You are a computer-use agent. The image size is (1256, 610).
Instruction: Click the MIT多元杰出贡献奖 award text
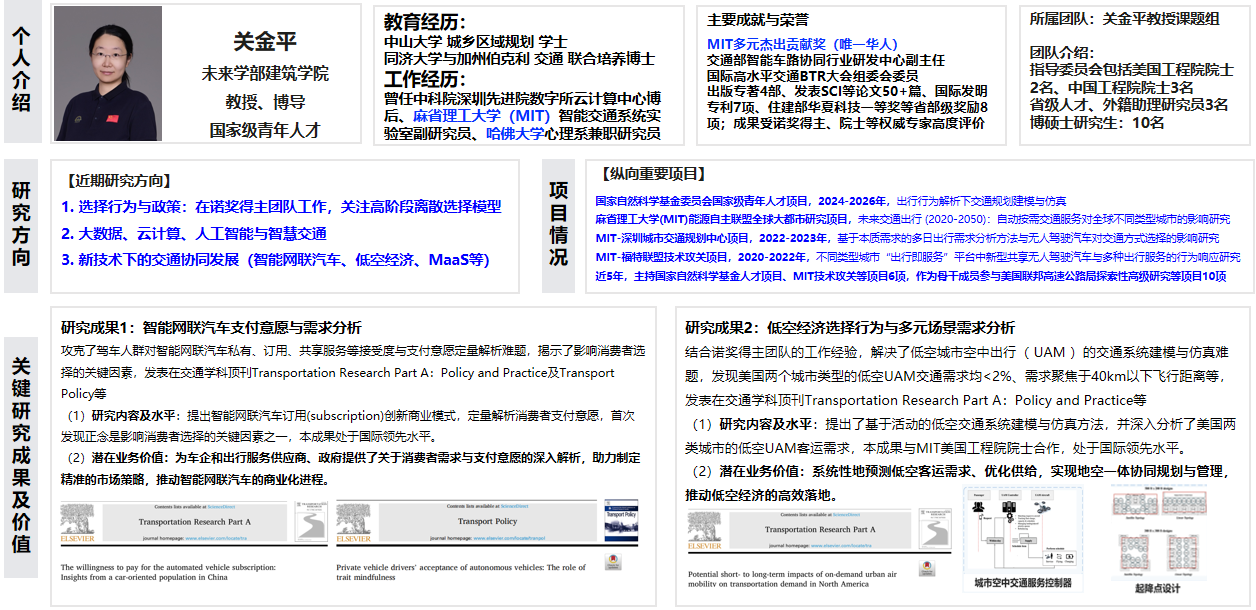tap(802, 44)
